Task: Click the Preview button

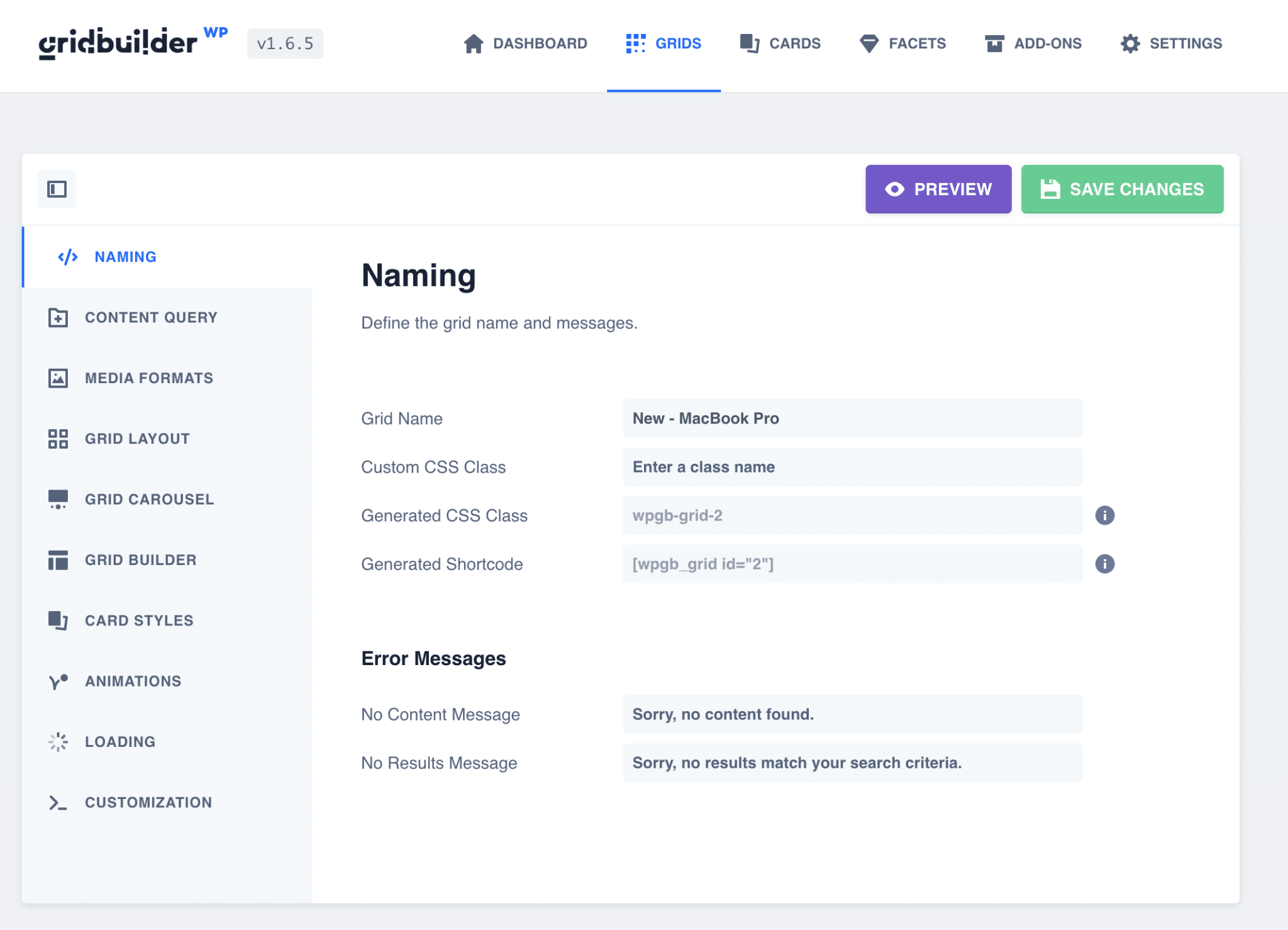Action: click(x=939, y=189)
